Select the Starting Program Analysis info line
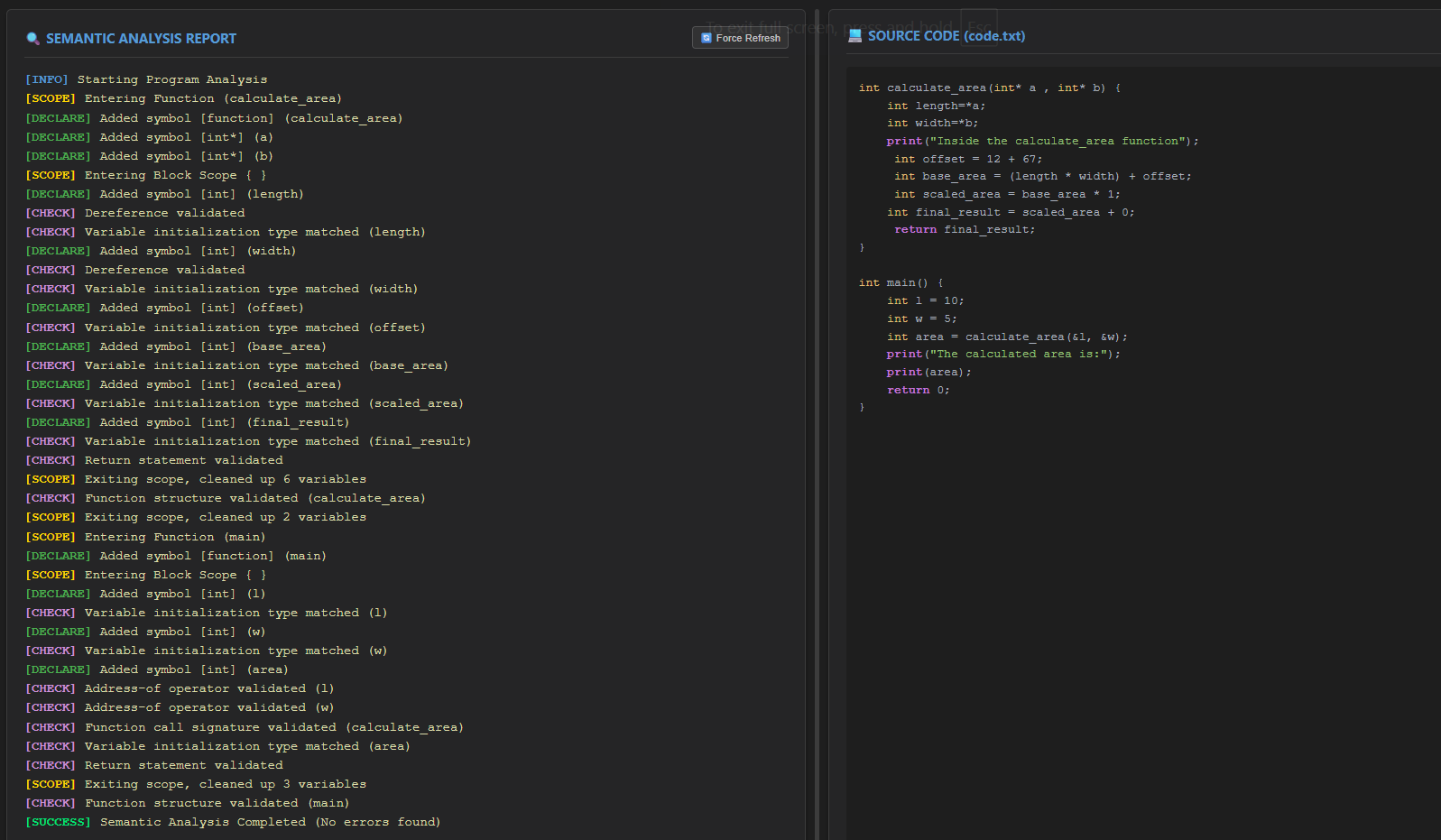The image size is (1441, 840). pyautogui.click(x=146, y=79)
